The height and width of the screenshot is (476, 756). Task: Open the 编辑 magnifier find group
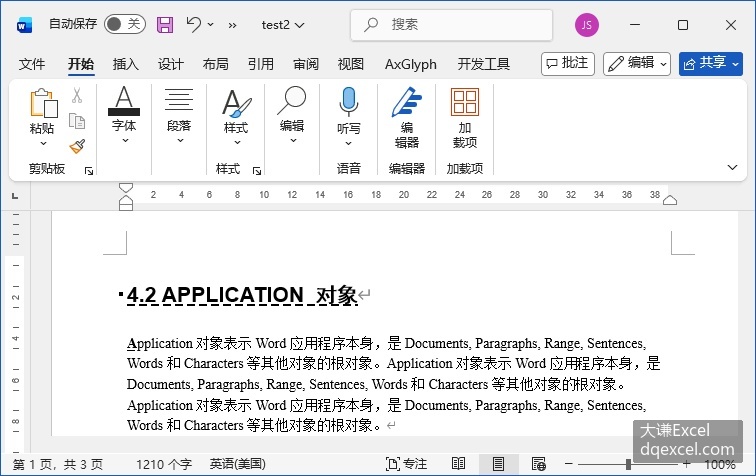pyautogui.click(x=292, y=115)
